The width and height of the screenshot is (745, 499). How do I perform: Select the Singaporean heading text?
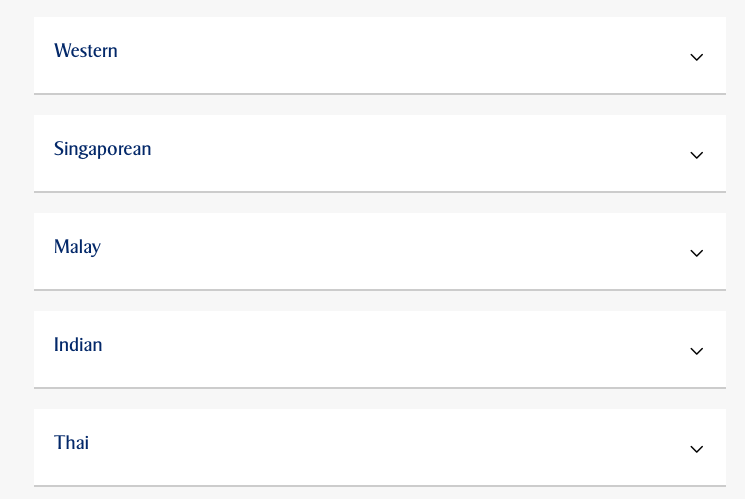pyautogui.click(x=103, y=149)
